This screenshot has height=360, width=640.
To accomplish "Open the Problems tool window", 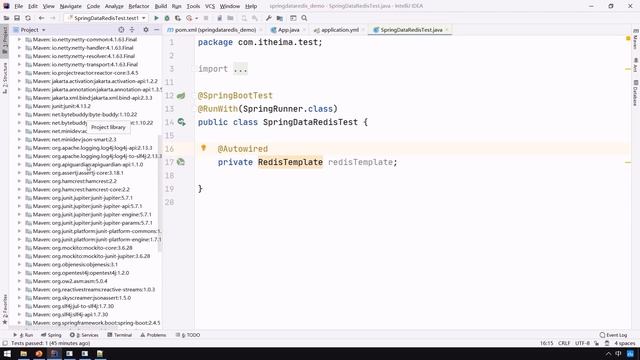I will pos(153,335).
